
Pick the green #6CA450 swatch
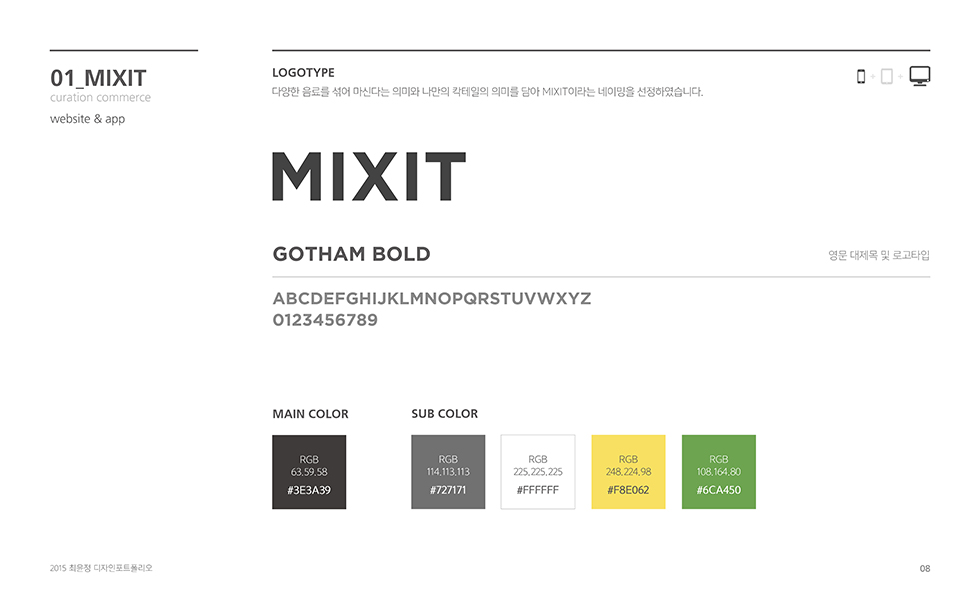[719, 472]
